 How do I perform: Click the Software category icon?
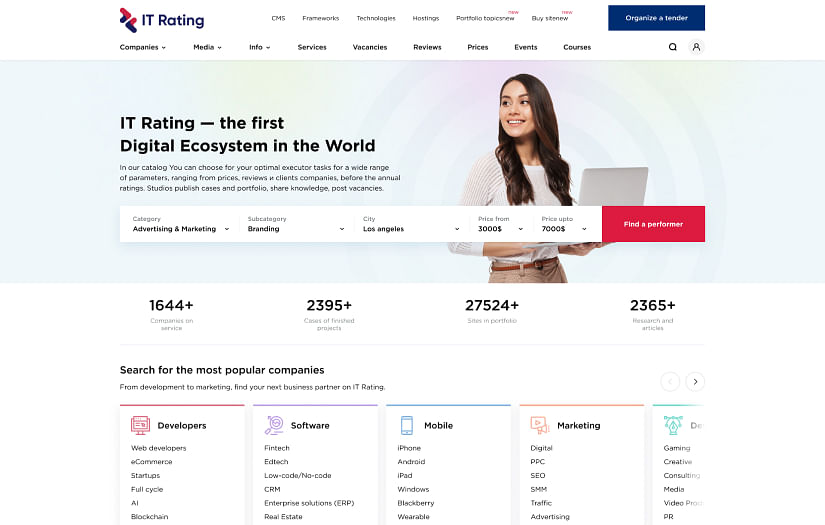coord(273,425)
